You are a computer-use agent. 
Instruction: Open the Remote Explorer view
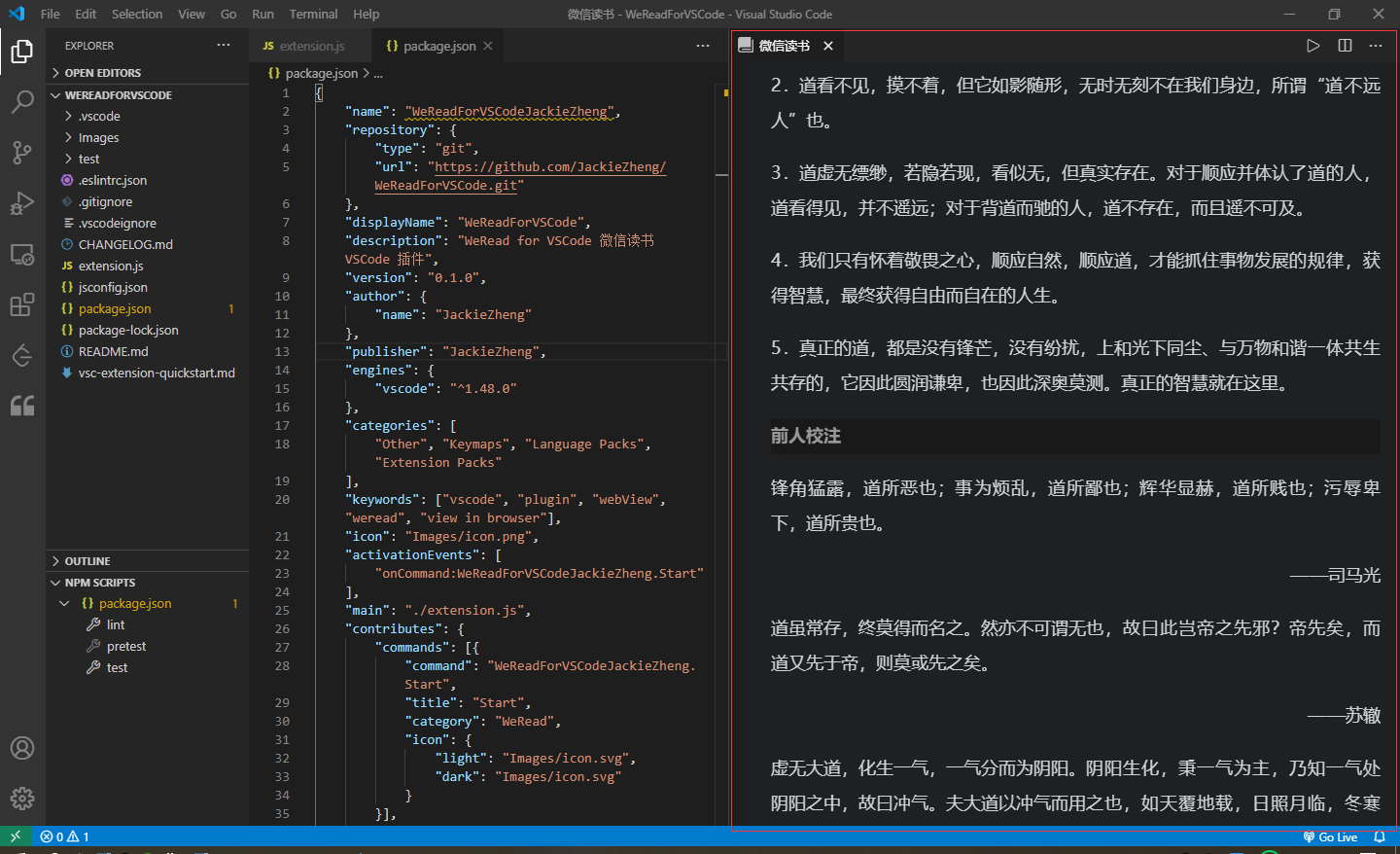[22, 254]
